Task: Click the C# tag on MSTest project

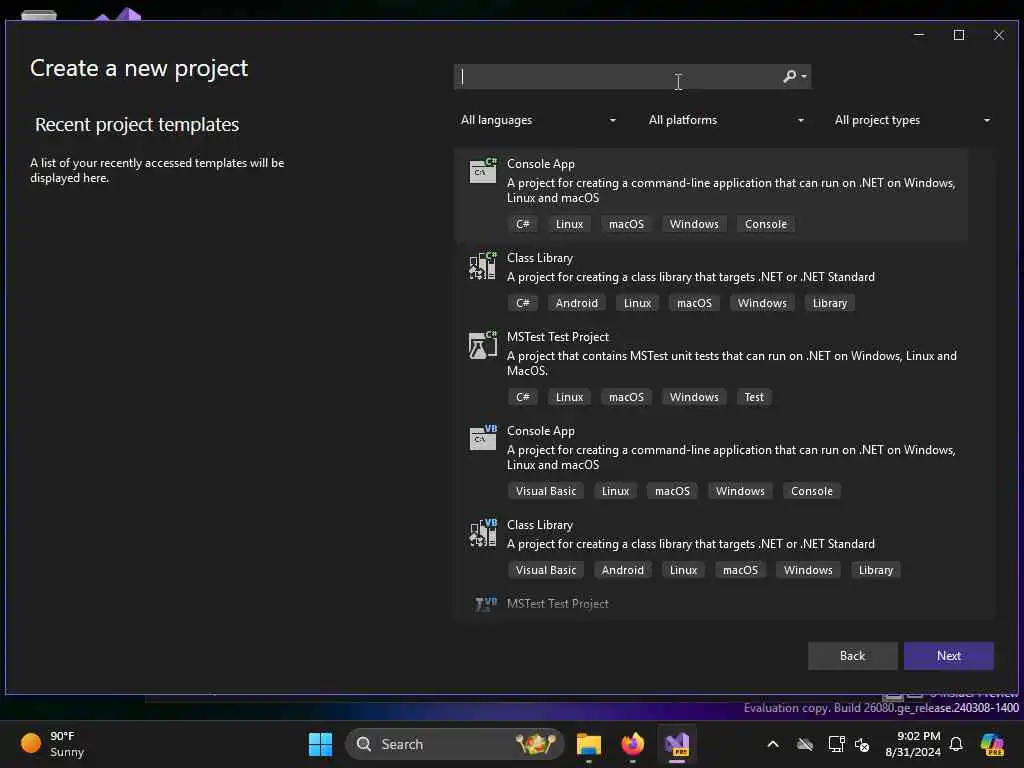Action: pyautogui.click(x=522, y=397)
